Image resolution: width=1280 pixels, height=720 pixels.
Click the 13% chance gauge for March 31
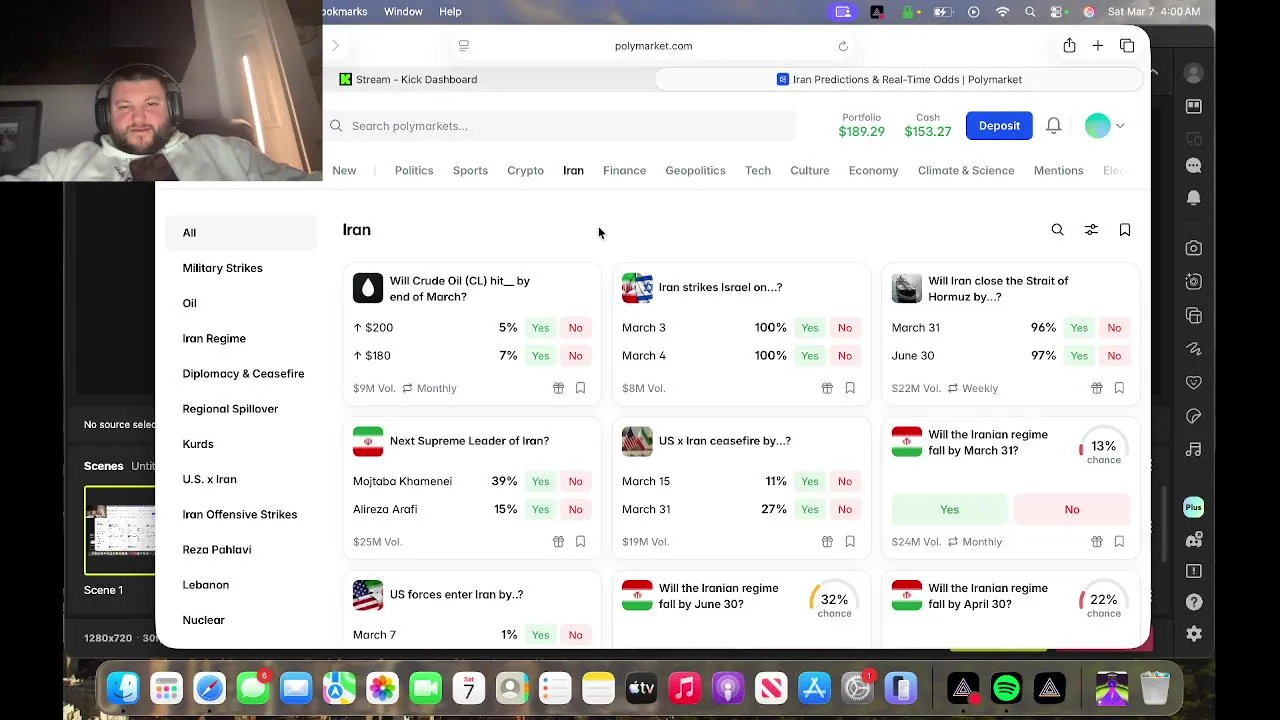(x=1104, y=448)
